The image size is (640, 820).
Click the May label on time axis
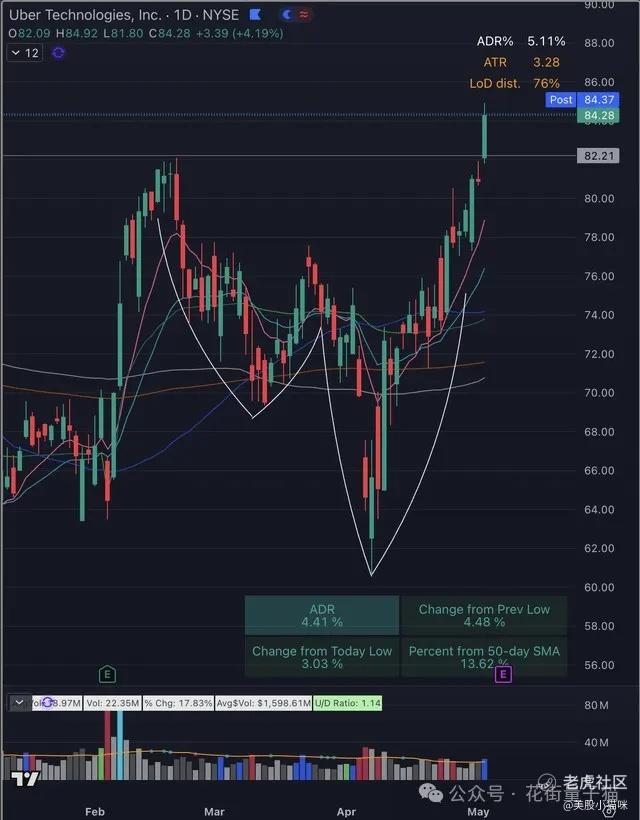pos(478,812)
